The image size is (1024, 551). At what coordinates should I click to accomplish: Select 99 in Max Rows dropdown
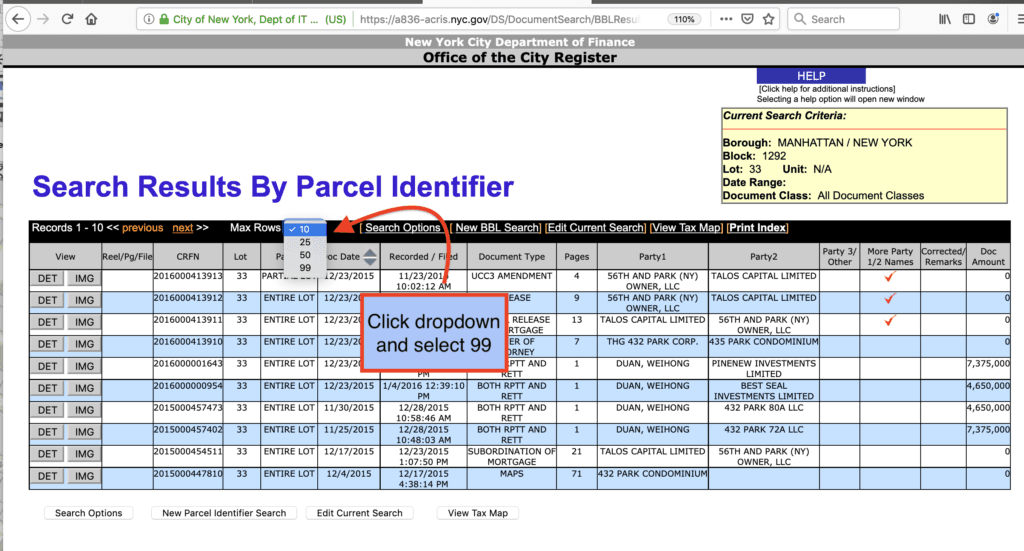click(305, 267)
